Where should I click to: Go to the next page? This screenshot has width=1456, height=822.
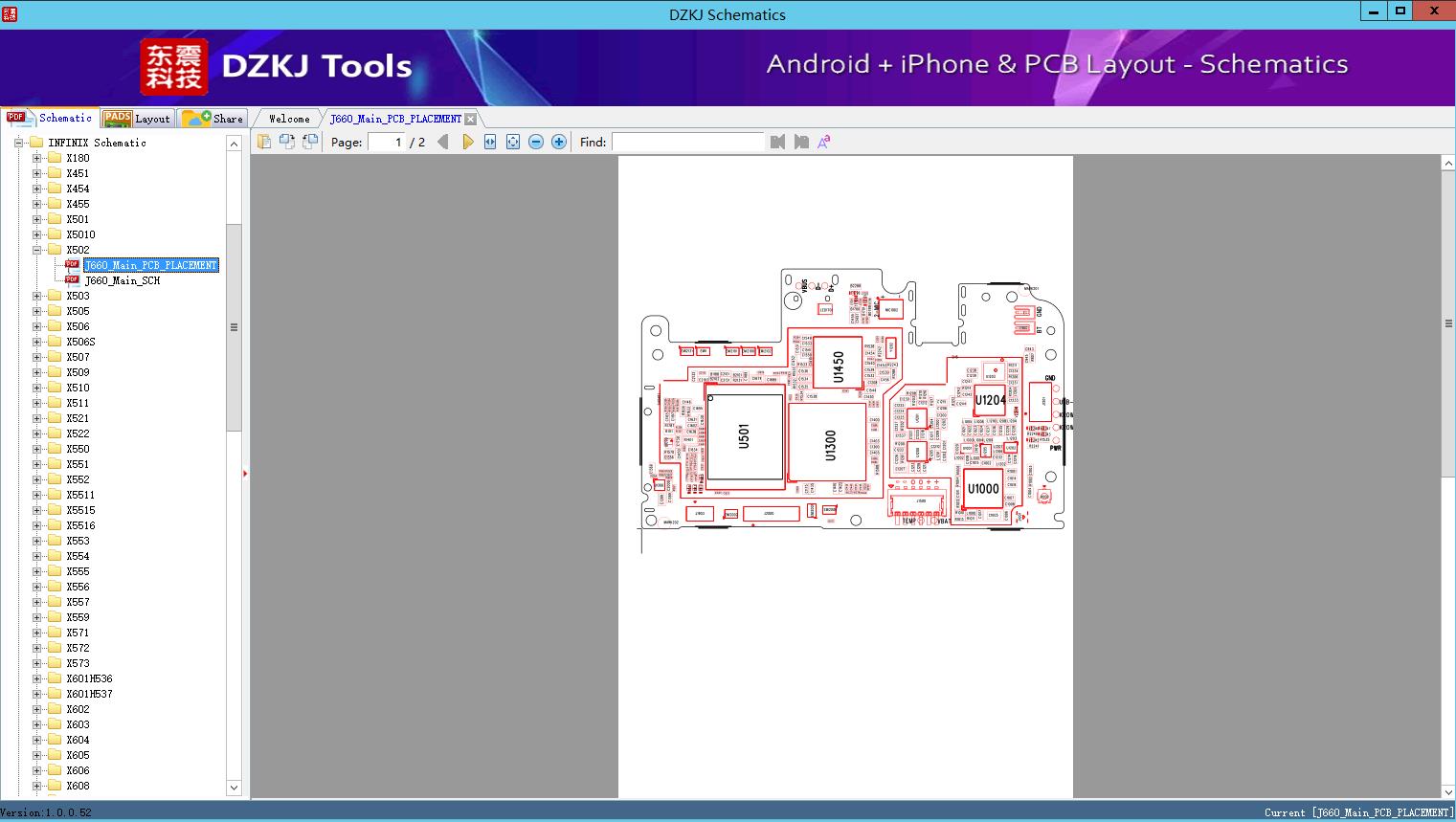[x=467, y=142]
